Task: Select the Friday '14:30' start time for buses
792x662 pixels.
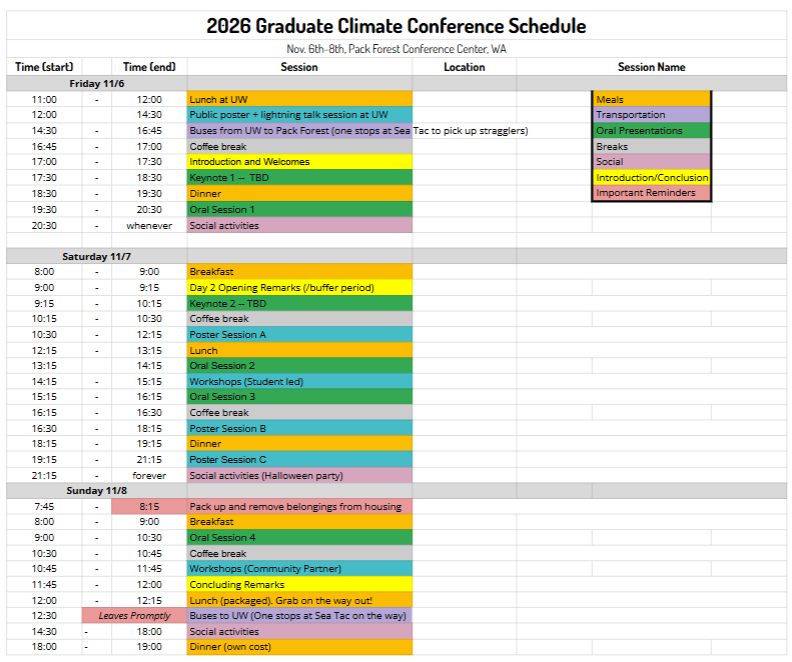Action: click(44, 130)
